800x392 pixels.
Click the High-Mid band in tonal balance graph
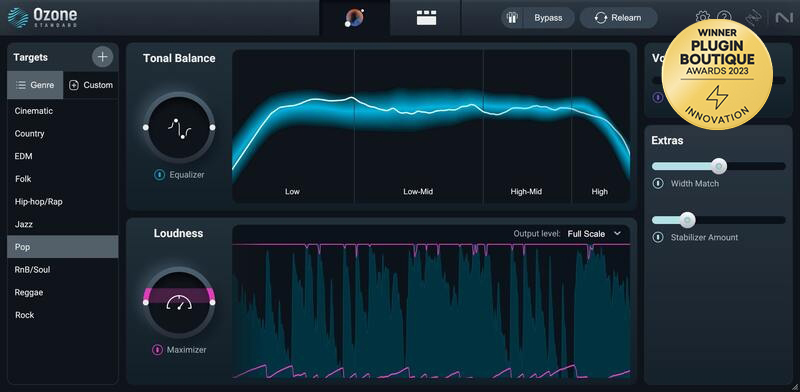[x=526, y=192]
